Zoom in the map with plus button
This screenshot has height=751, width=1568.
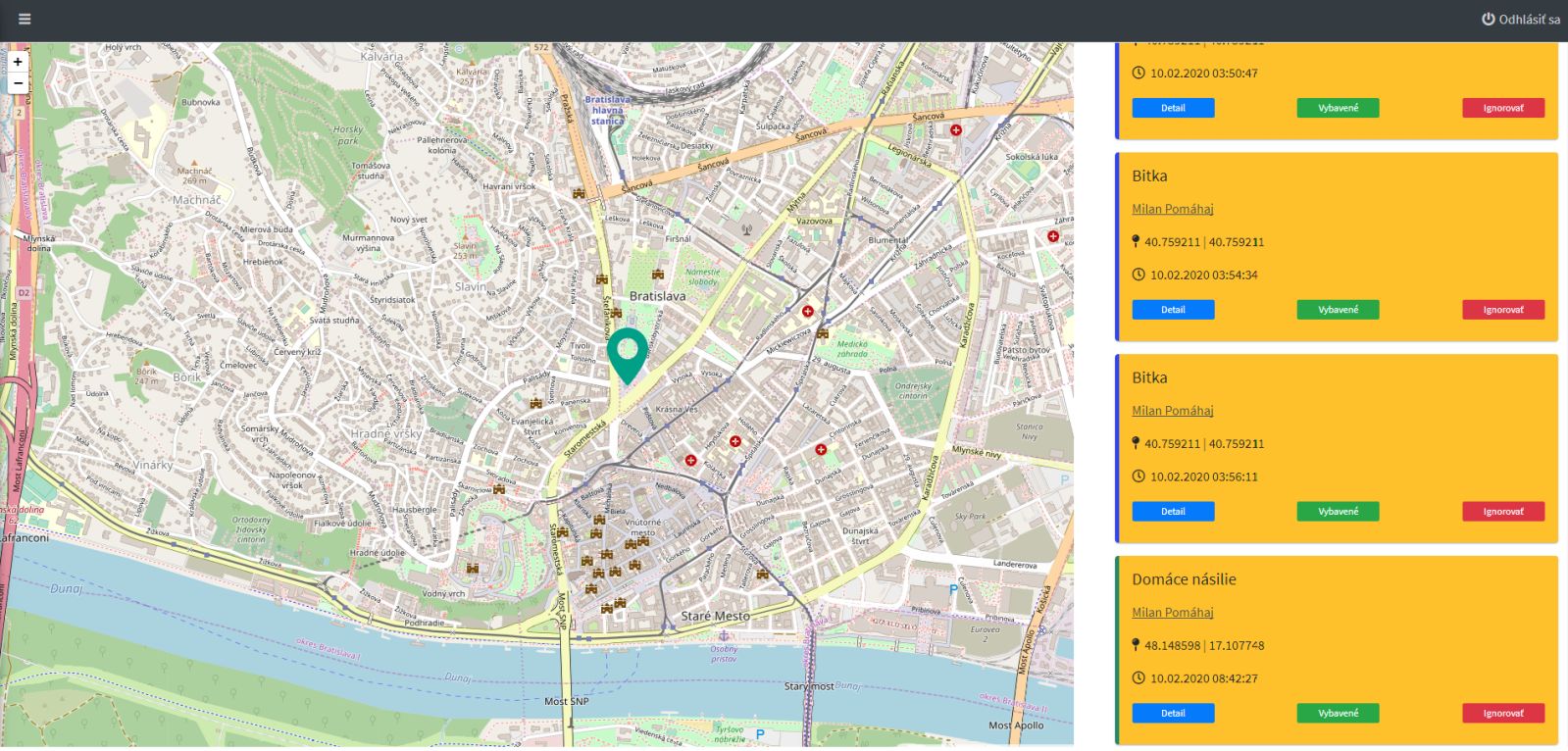[x=18, y=62]
